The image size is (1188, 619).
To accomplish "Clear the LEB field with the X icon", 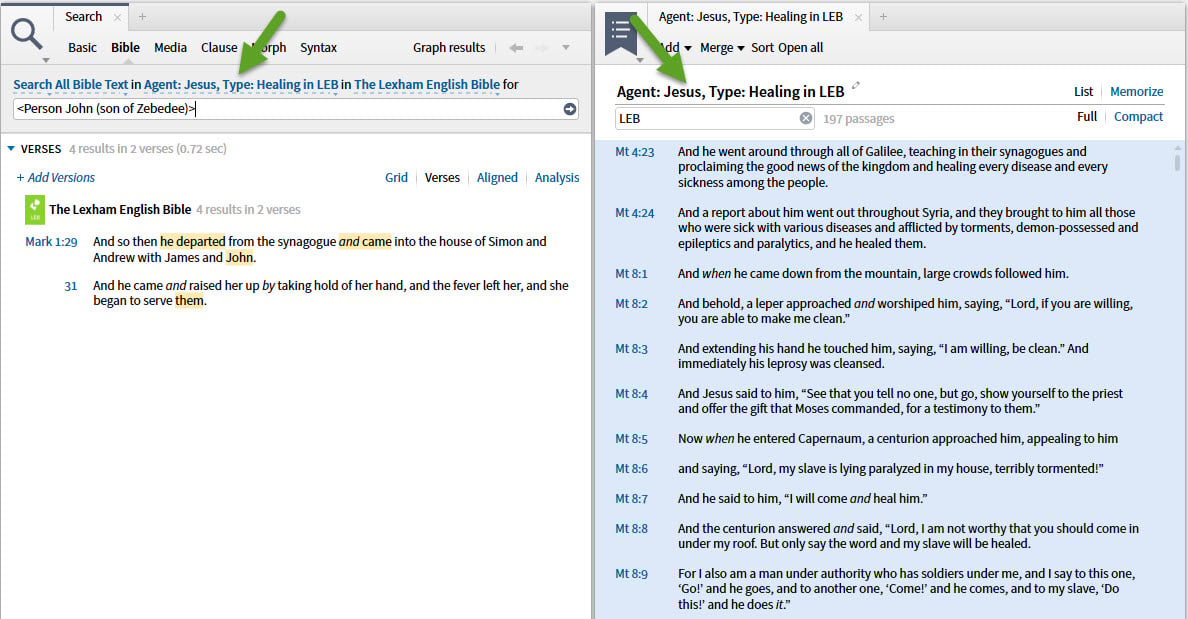I will (x=805, y=118).
